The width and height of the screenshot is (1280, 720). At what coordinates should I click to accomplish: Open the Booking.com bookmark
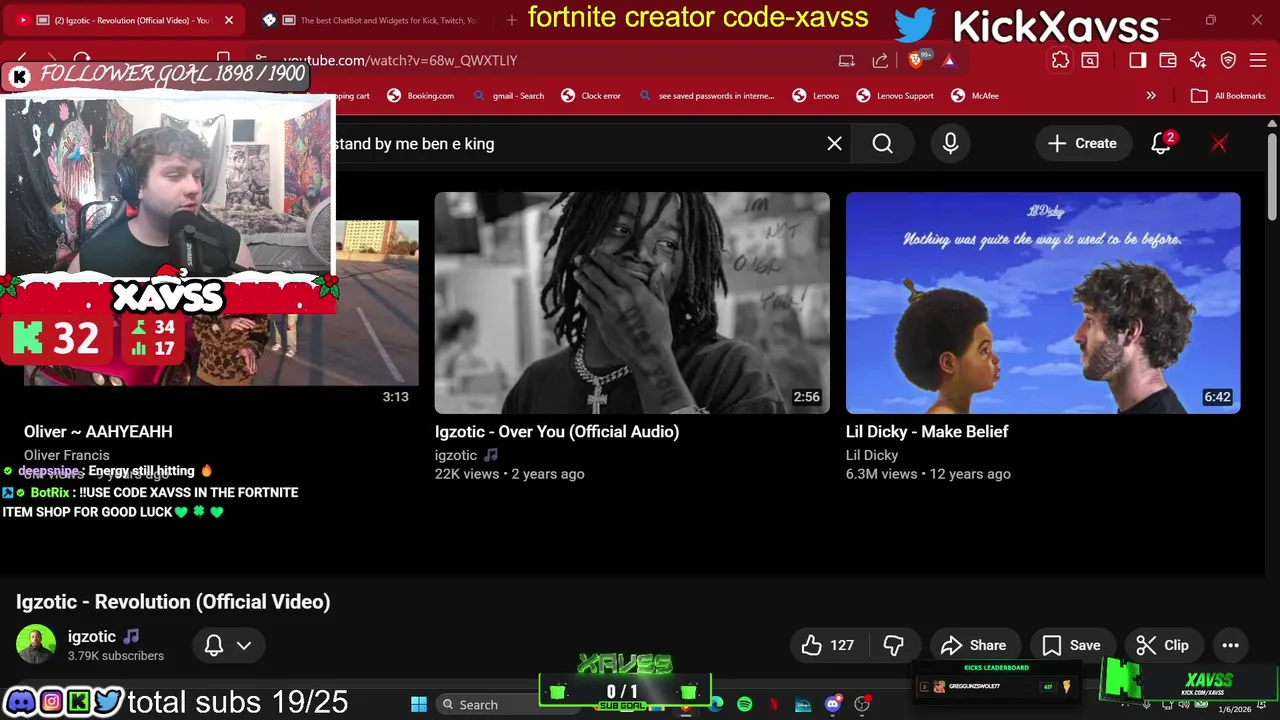(x=420, y=96)
